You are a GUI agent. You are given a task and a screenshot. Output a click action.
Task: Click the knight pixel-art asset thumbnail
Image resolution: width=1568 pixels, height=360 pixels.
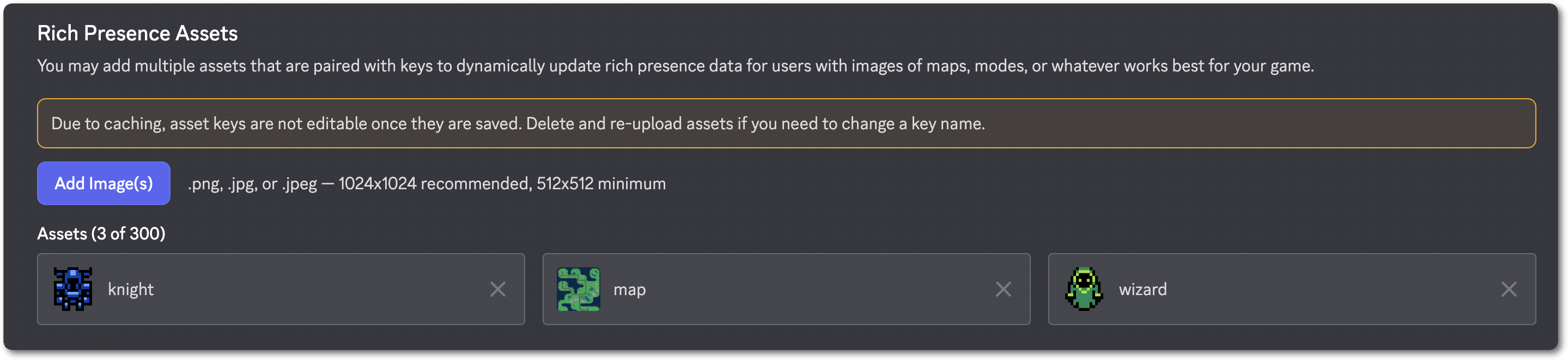click(x=72, y=289)
